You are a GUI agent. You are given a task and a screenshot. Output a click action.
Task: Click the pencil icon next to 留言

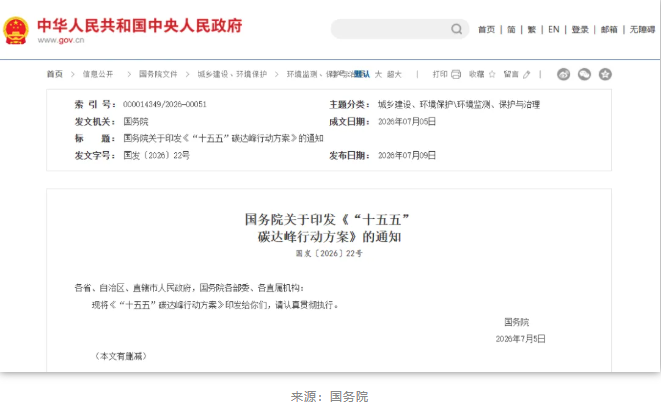tap(527, 75)
